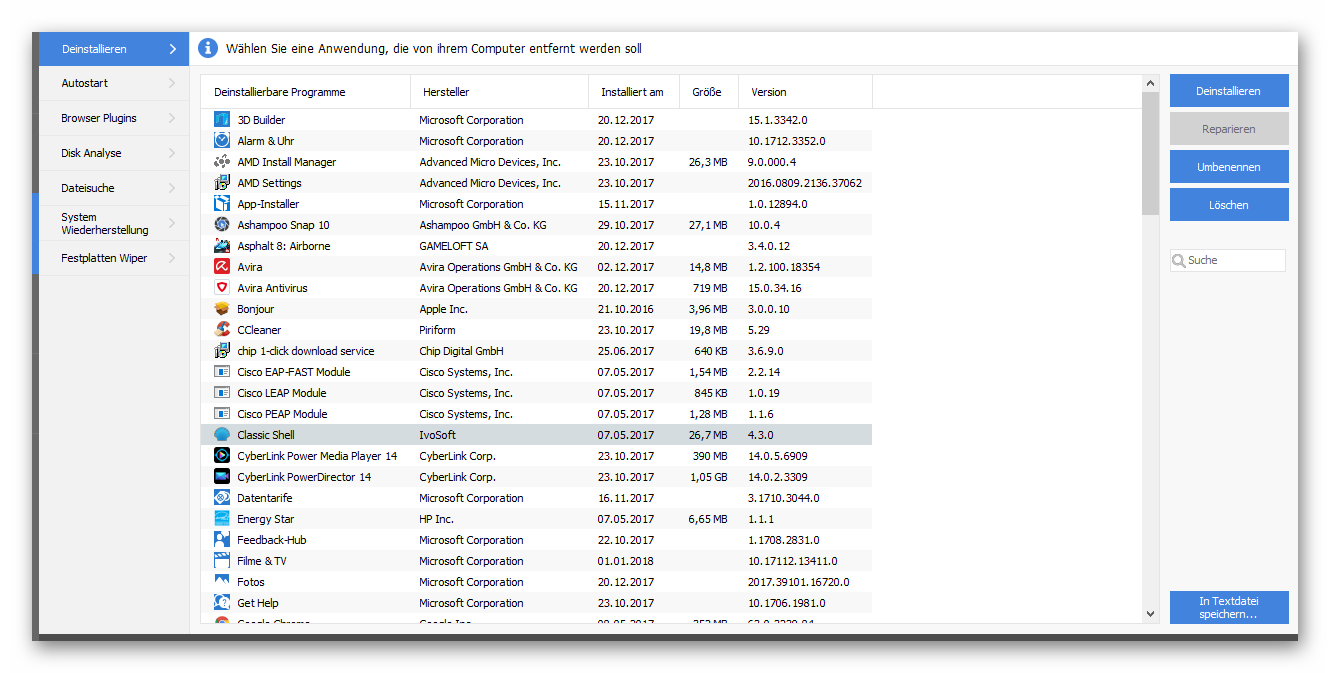Click the Asphalt 8: Airborne icon
This screenshot has width=1330, height=673.
(222, 246)
